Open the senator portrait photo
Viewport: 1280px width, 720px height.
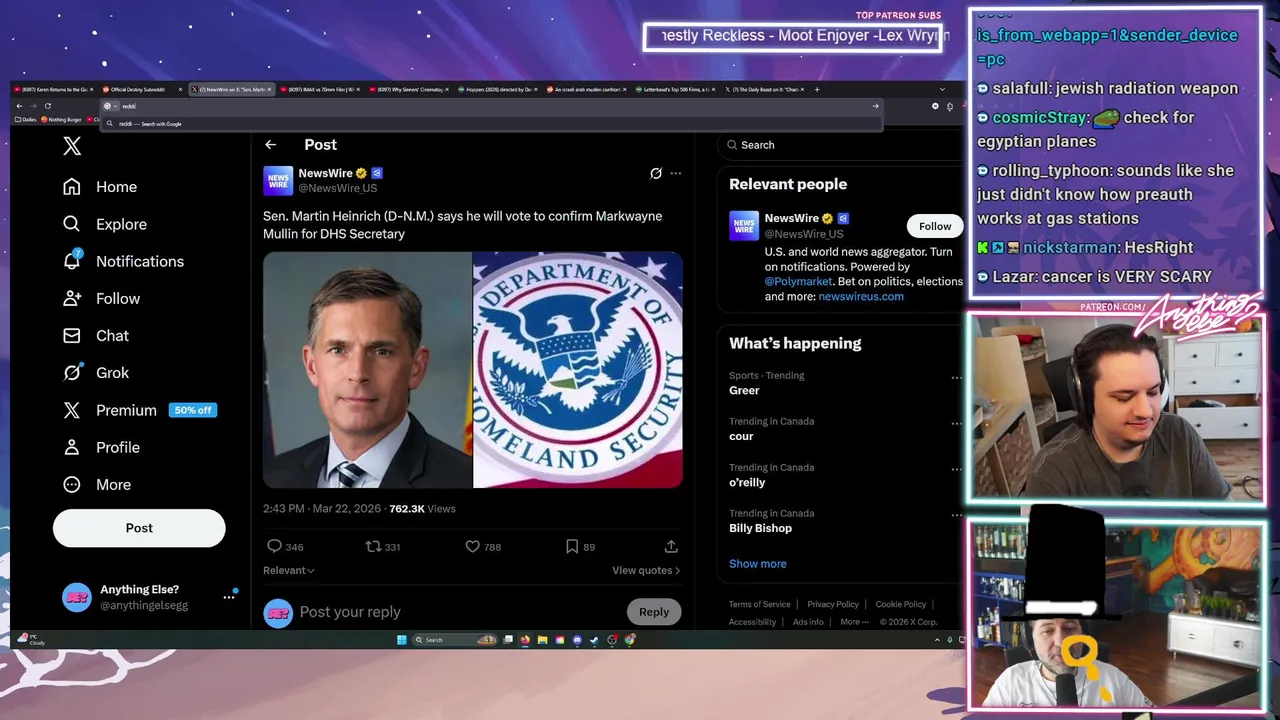[367, 370]
